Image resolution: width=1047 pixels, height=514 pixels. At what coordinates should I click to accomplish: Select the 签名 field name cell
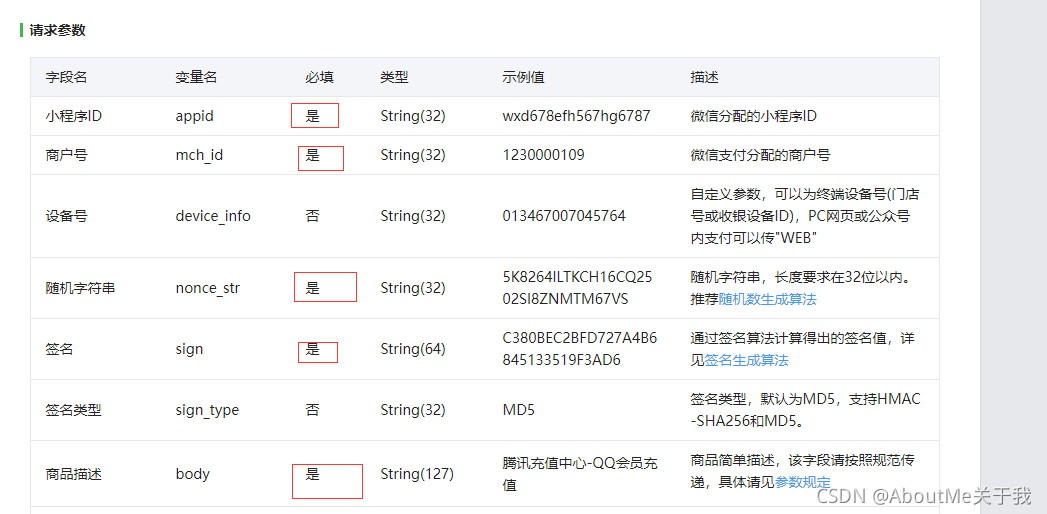click(x=59, y=349)
